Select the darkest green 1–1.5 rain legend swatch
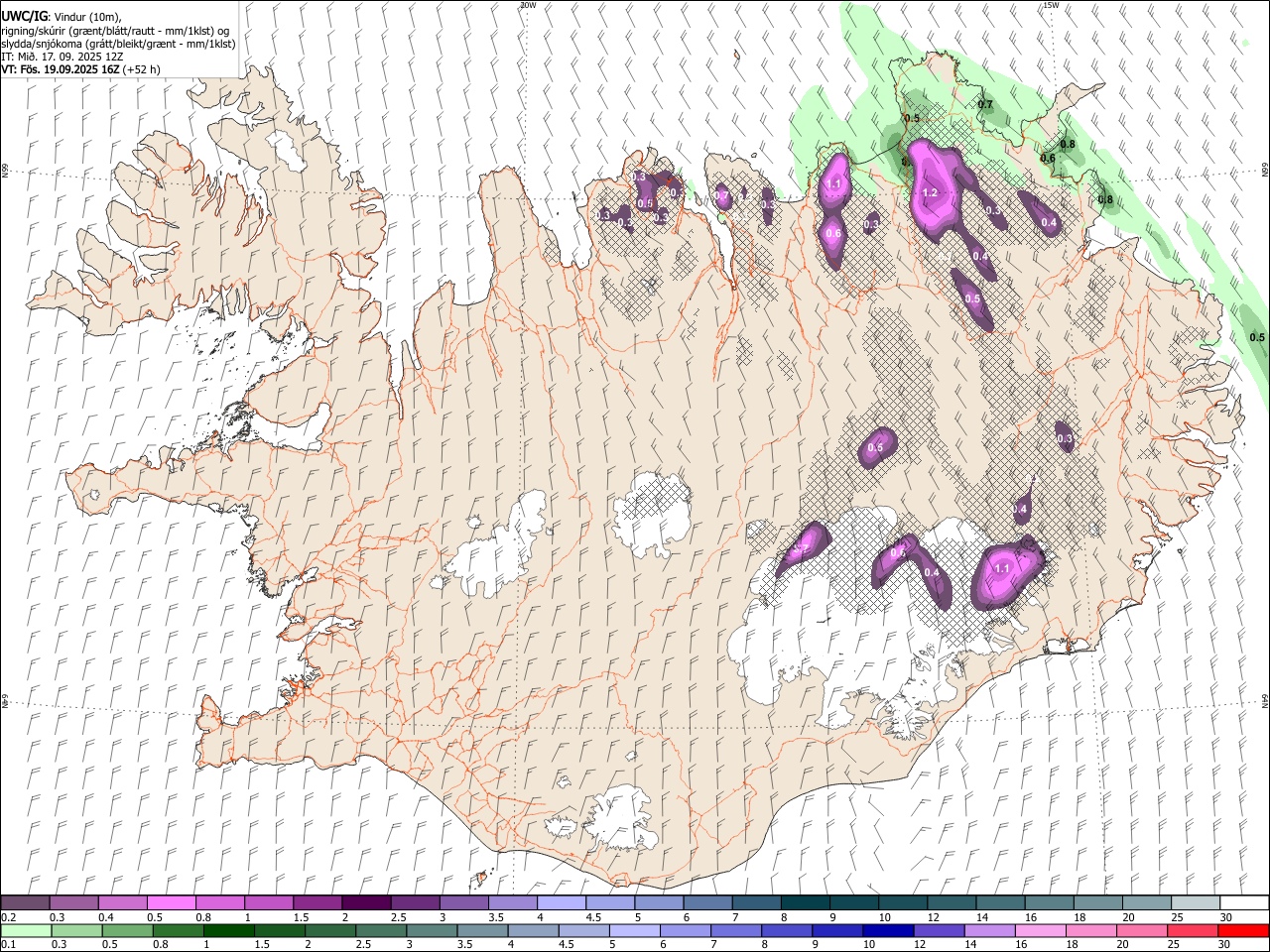This screenshot has height=952, width=1270. (229, 930)
